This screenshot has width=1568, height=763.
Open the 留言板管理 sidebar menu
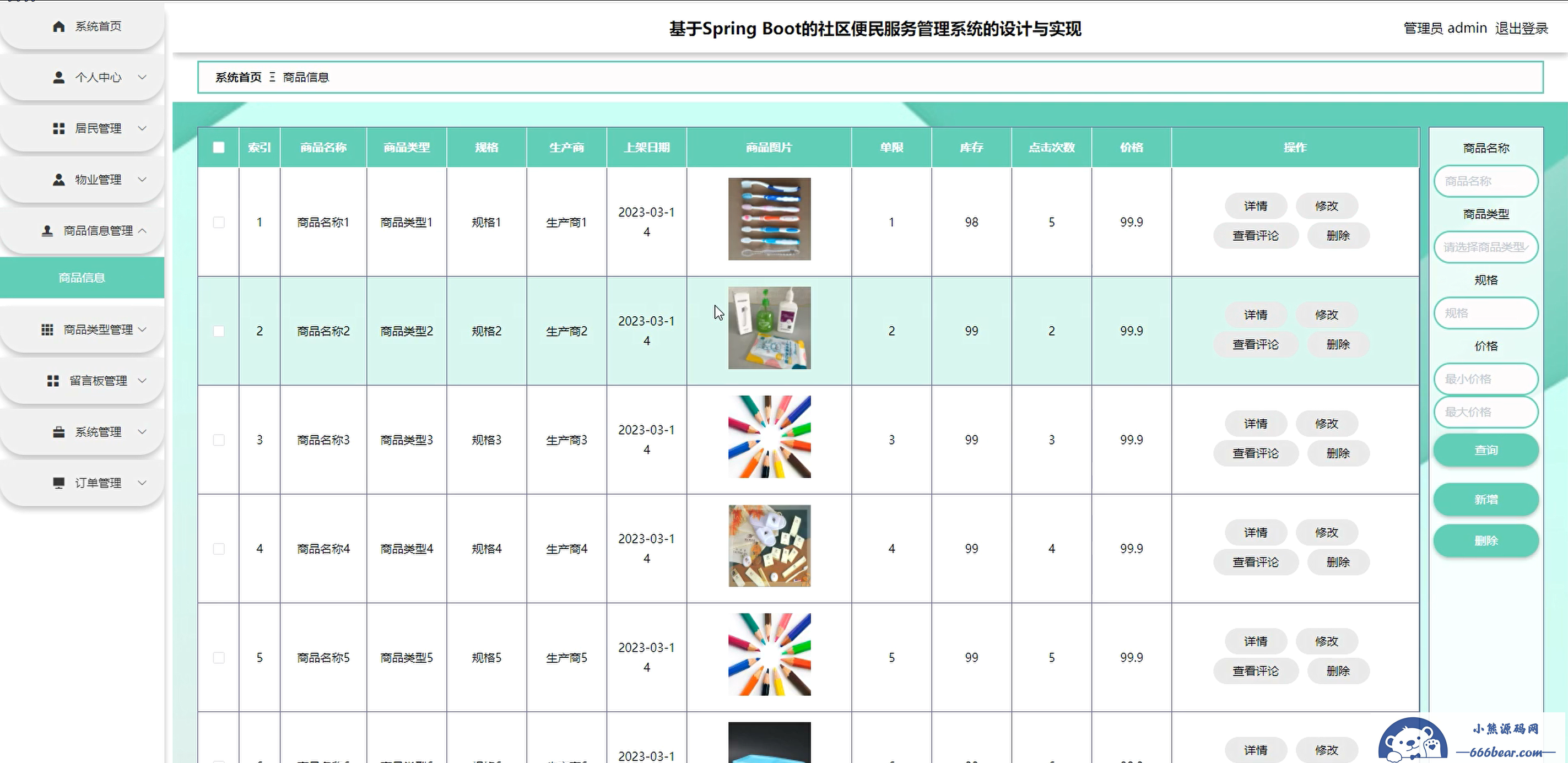pyautogui.click(x=82, y=380)
